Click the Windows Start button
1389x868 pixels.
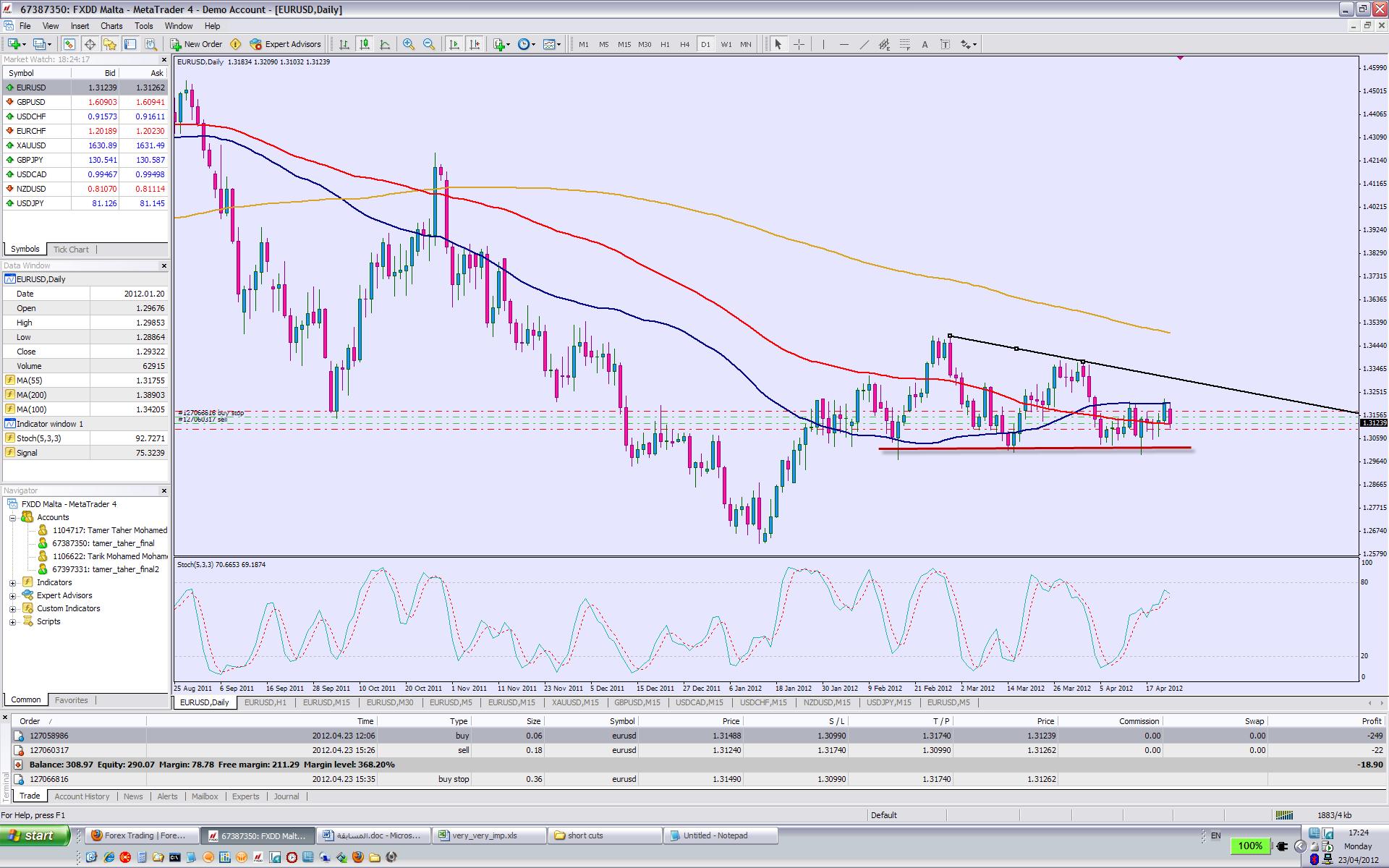pyautogui.click(x=35, y=835)
